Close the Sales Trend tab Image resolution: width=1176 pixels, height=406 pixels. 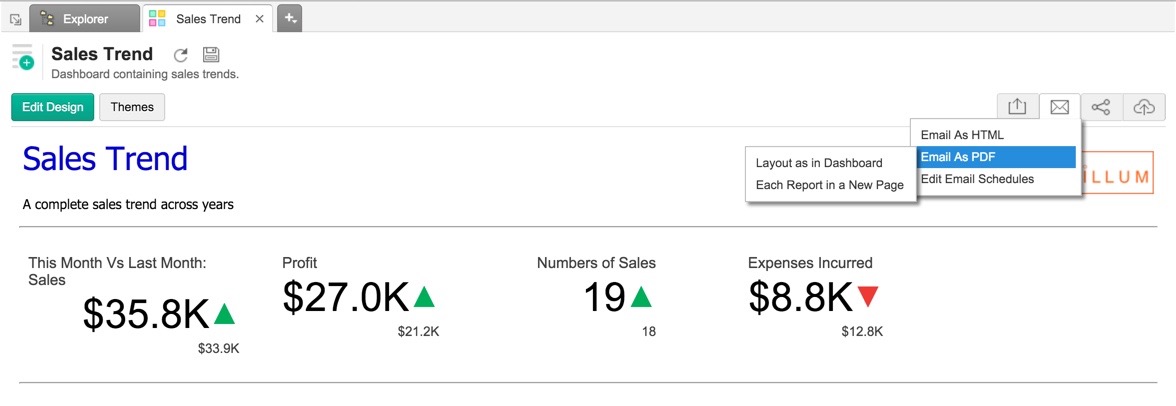[x=260, y=19]
